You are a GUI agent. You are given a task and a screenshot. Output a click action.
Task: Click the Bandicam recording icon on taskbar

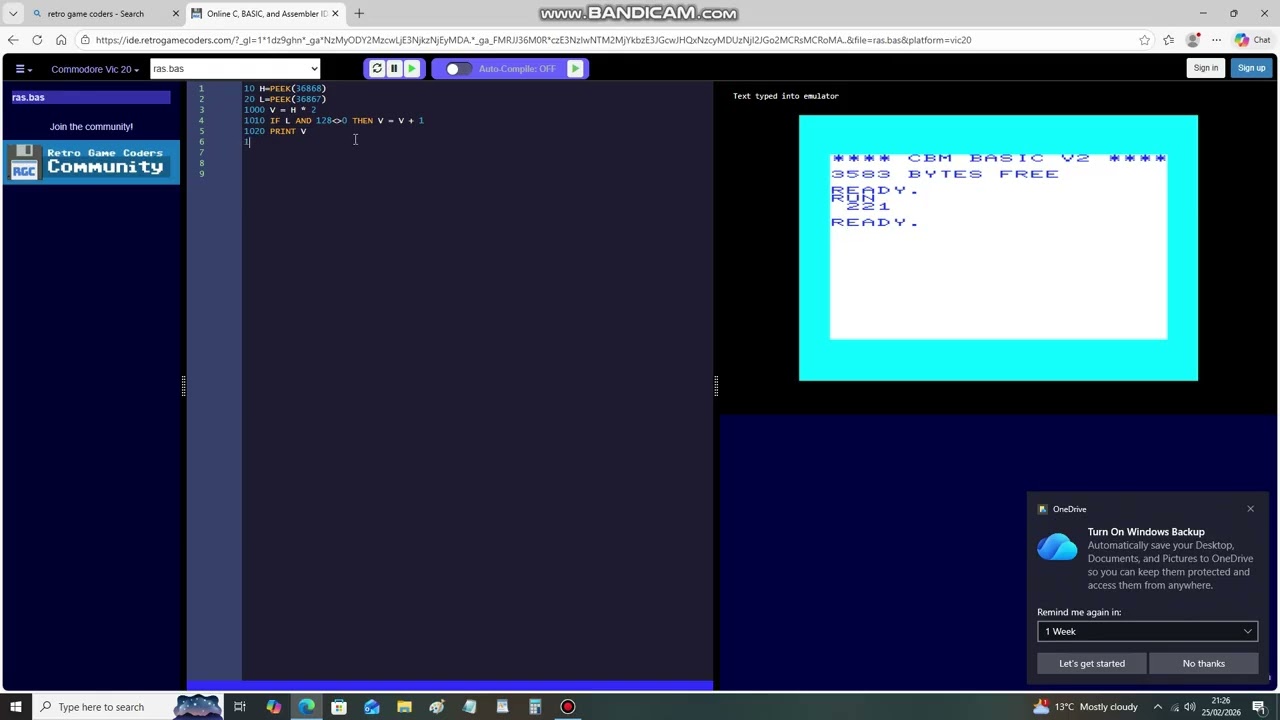point(567,707)
